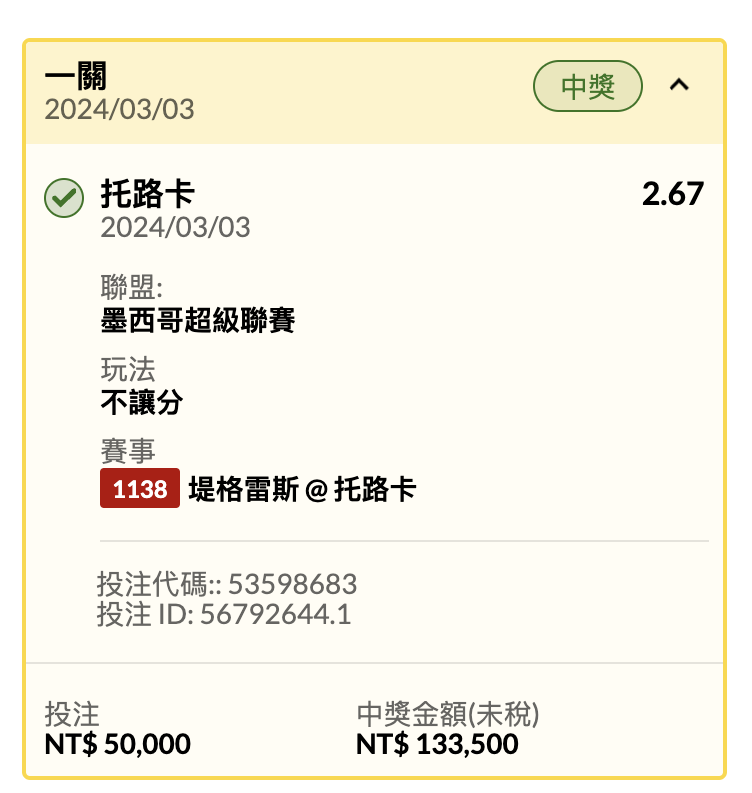The image size is (752, 793).
Task: Click the 一關 bet type heading
Action: click(x=76, y=76)
